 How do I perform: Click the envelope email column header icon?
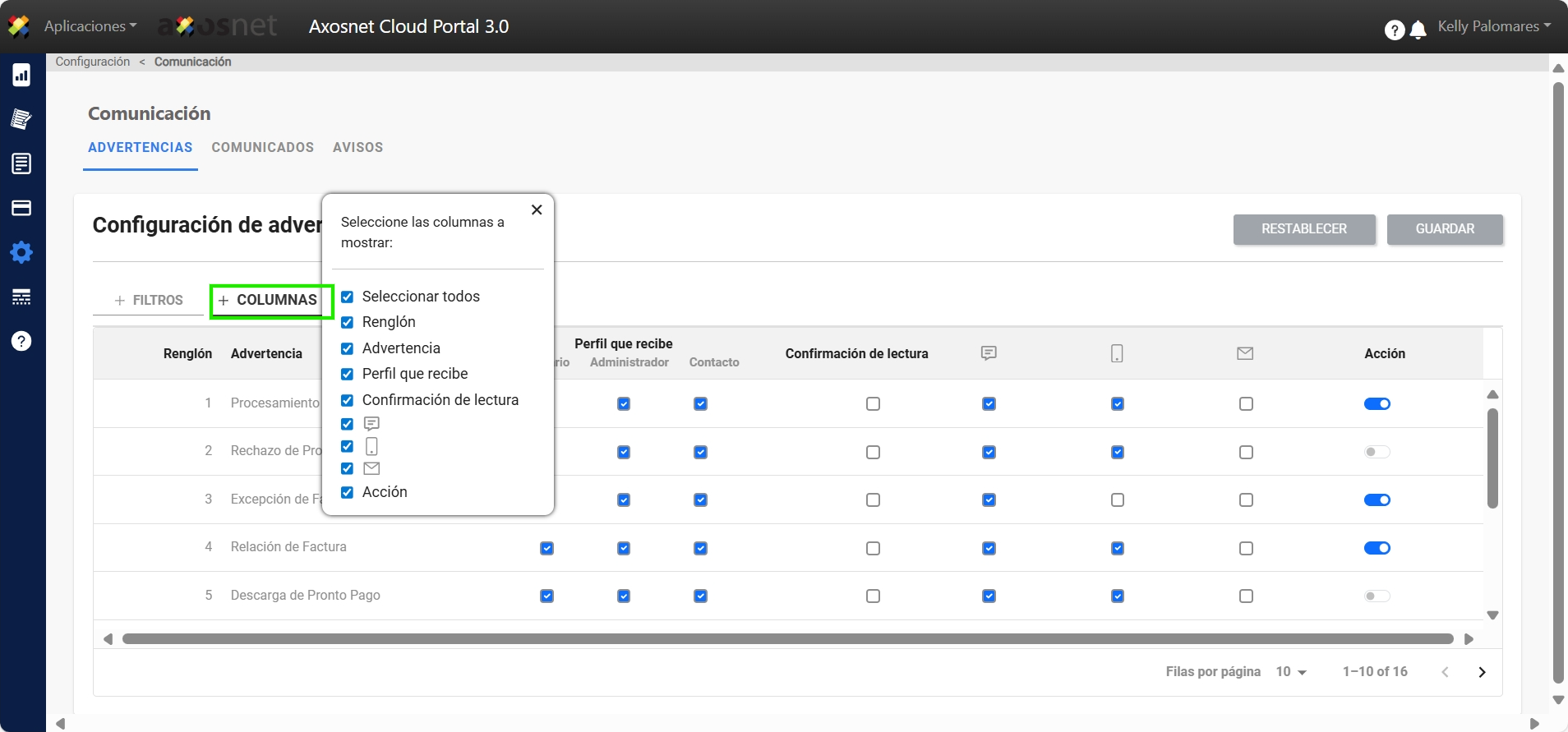(x=1245, y=353)
